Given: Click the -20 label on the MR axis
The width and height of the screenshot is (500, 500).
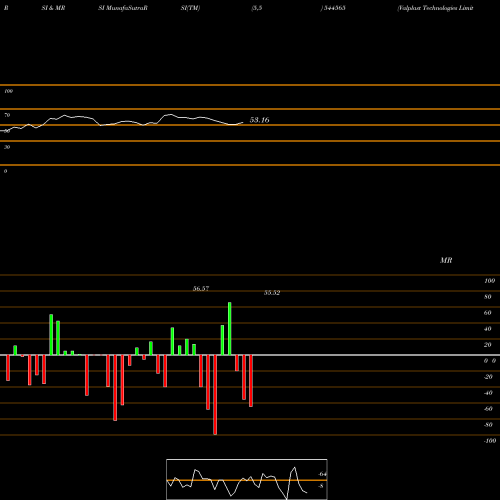Looking at the screenshot, I should point(488,377).
